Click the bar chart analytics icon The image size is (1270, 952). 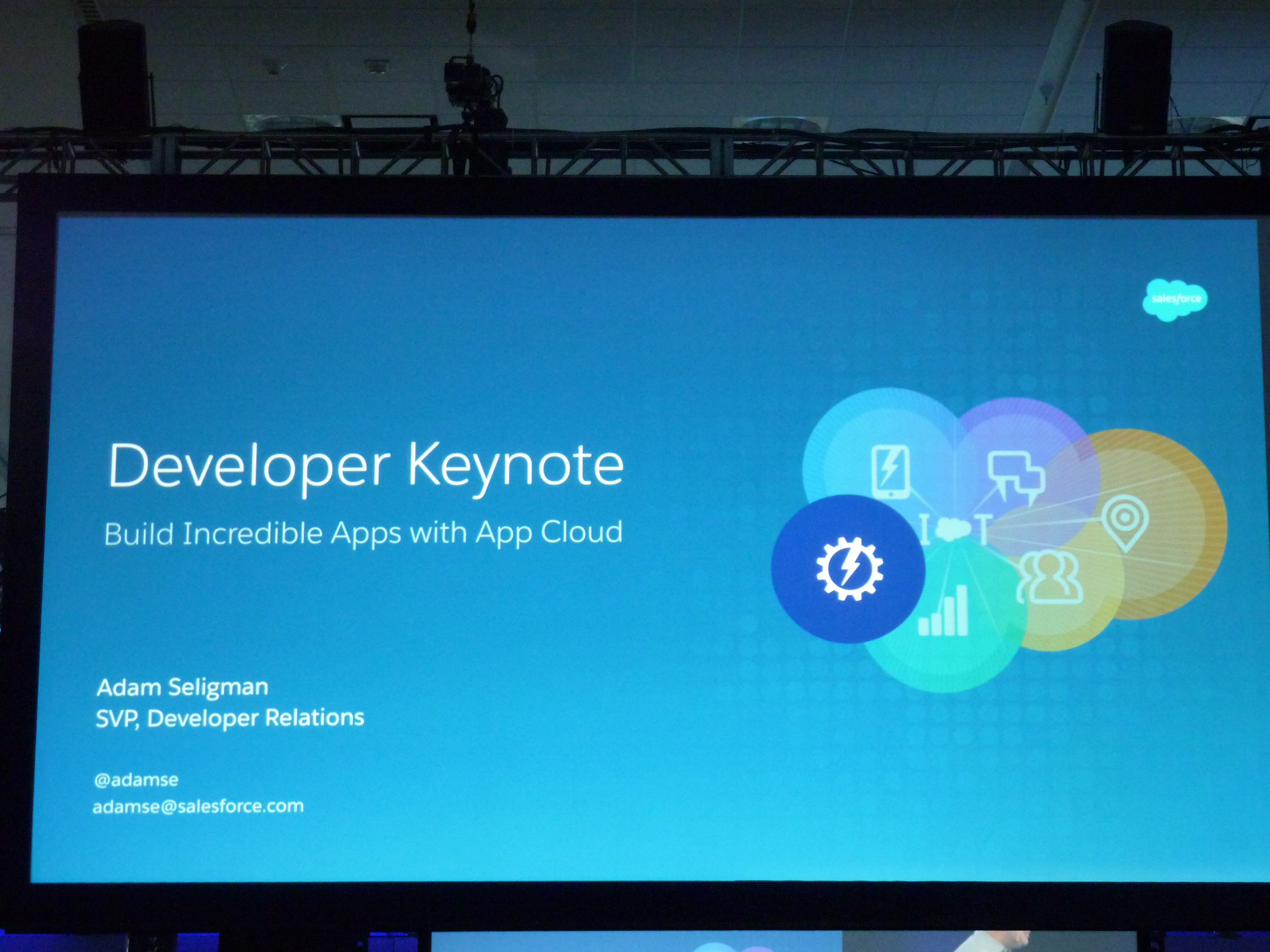pyautogui.click(x=943, y=611)
